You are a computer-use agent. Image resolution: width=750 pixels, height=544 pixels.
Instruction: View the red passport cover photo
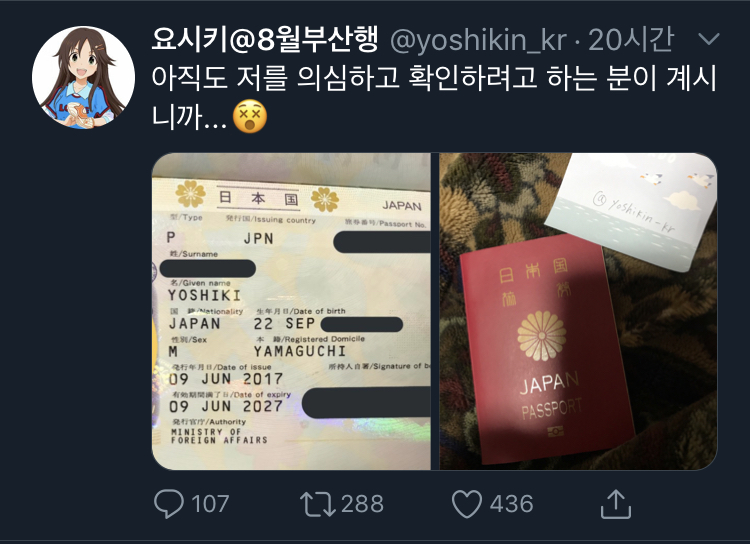click(578, 311)
